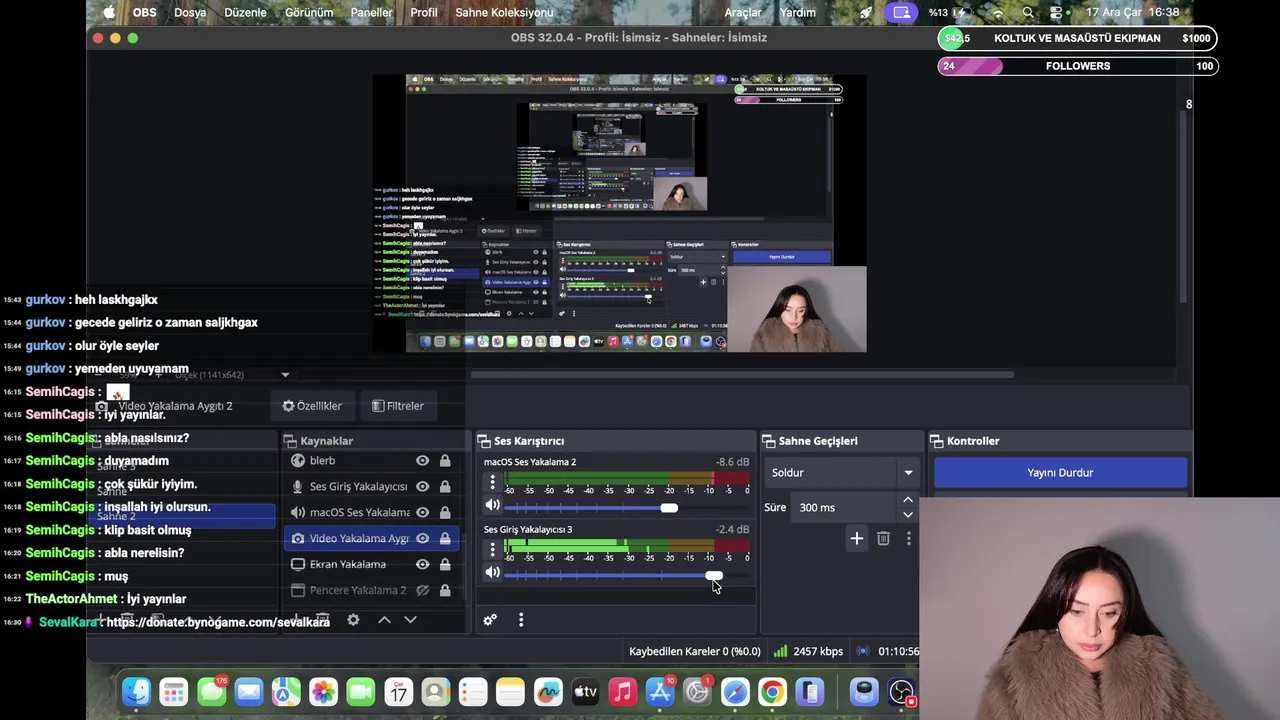This screenshot has width=1280, height=720.
Task: Click the Wi-Fi status icon
Action: (997, 12)
